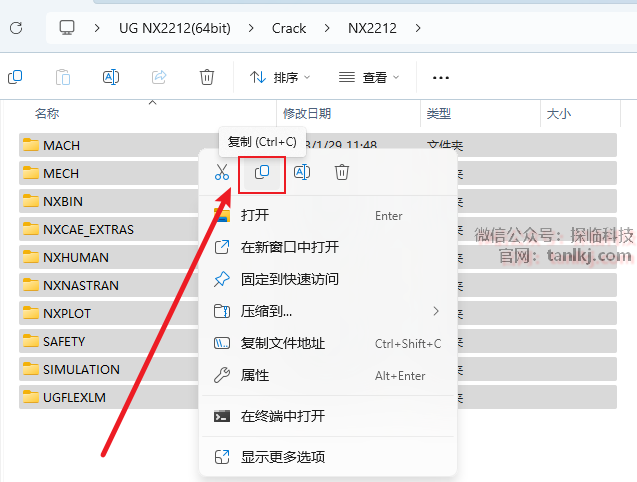637x482 pixels.
Task: Click the SAFETY folder icon
Action: [31, 341]
